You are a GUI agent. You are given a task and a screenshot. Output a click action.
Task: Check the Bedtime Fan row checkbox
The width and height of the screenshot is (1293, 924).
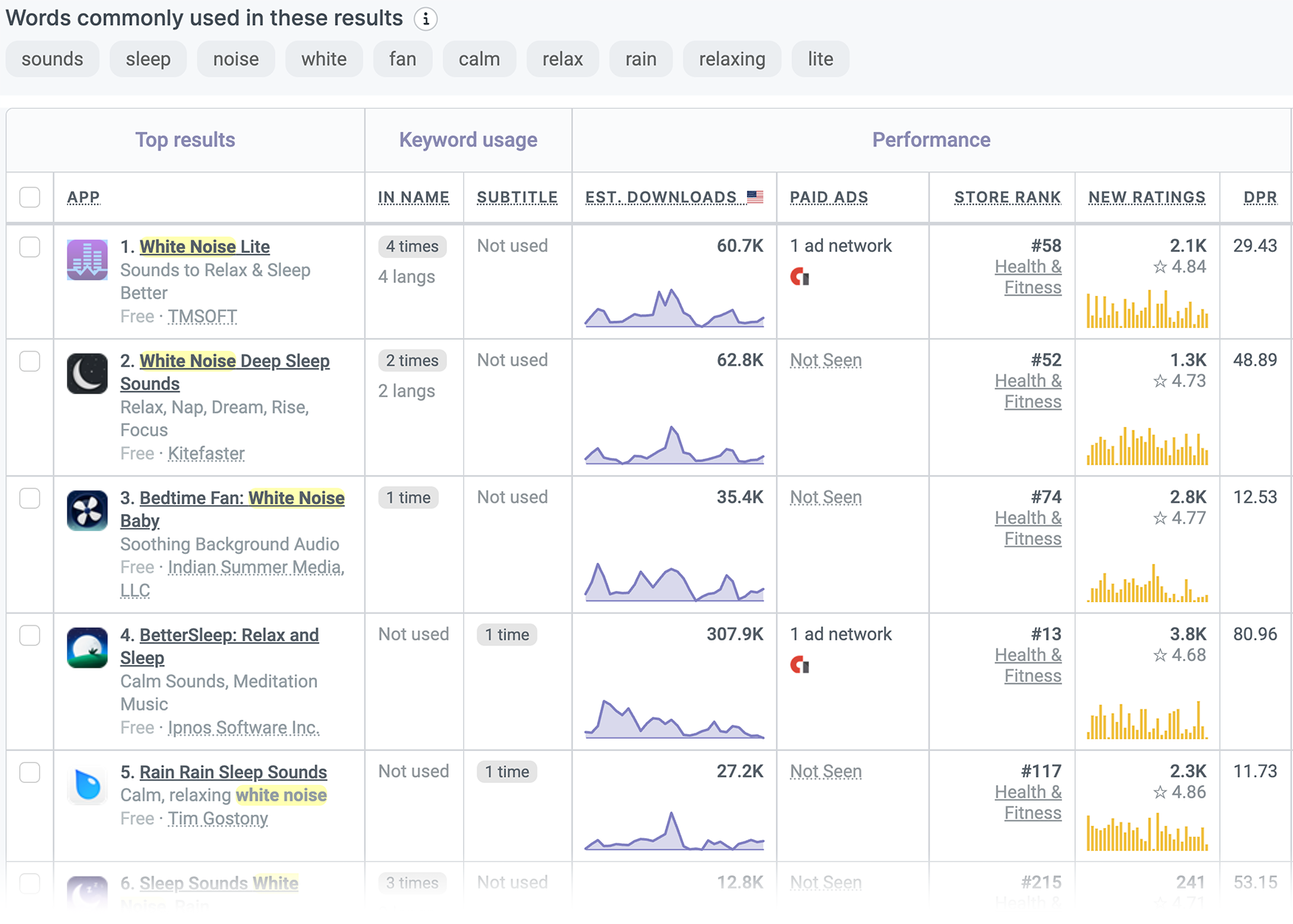tap(30, 498)
